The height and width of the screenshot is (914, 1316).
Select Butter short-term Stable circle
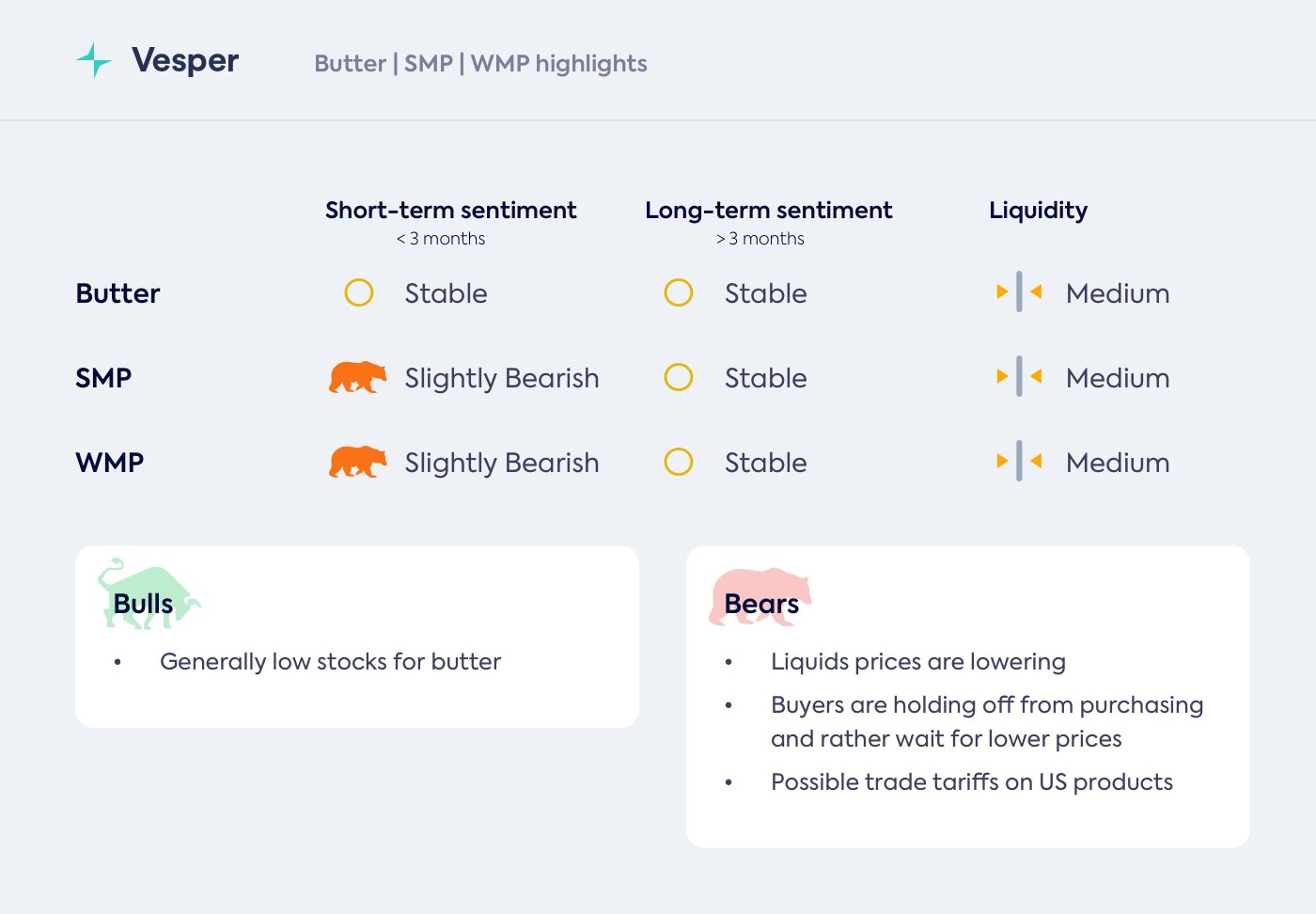[x=359, y=292]
